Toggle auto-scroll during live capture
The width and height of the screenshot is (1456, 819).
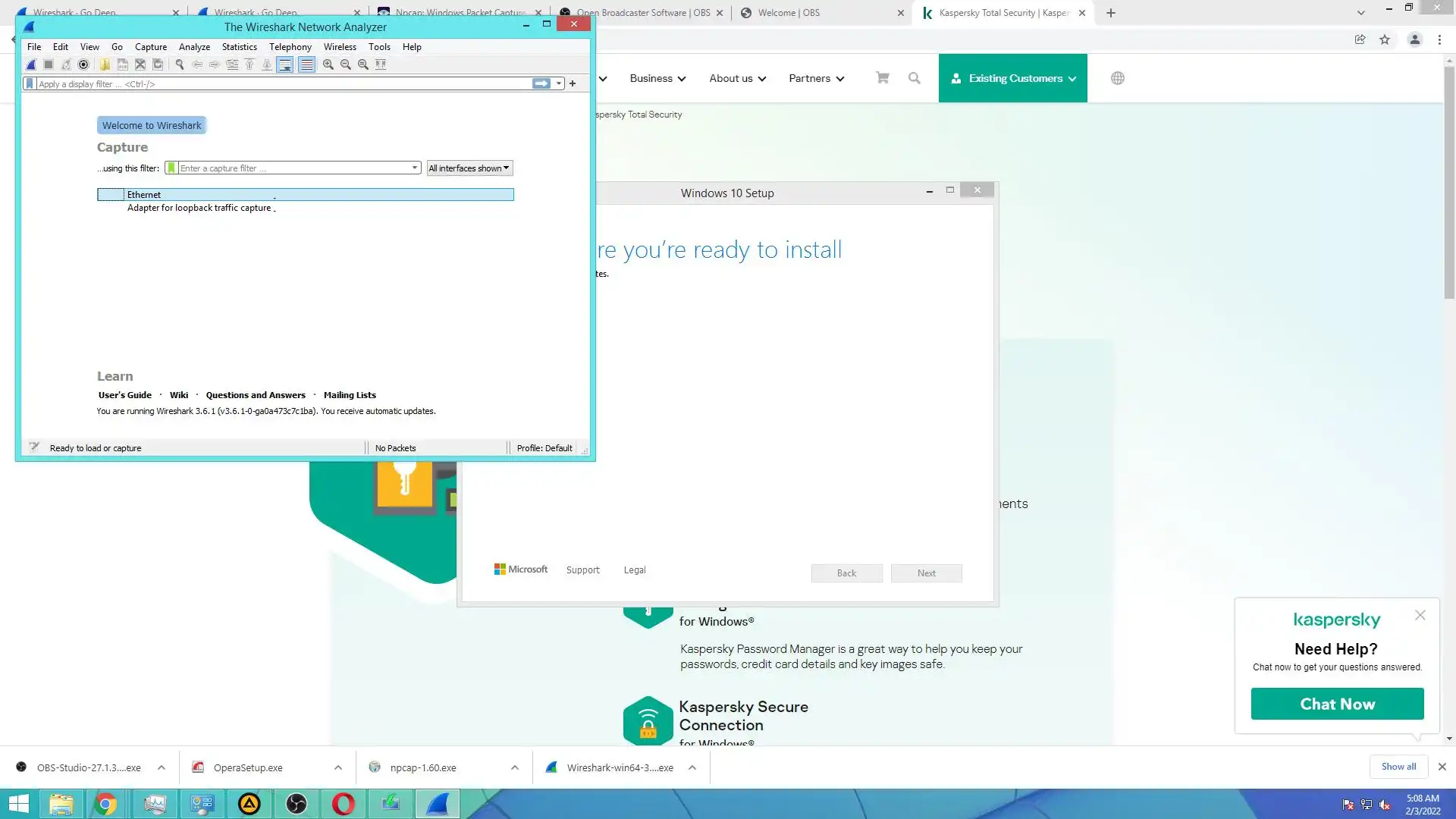[x=285, y=65]
